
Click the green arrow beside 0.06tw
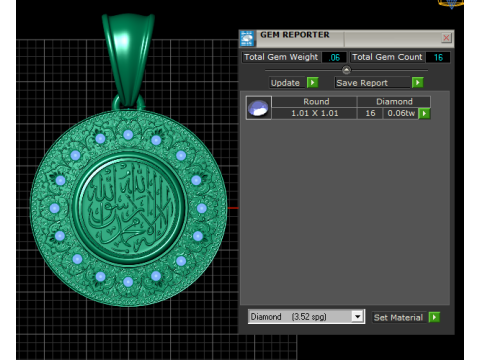424,113
